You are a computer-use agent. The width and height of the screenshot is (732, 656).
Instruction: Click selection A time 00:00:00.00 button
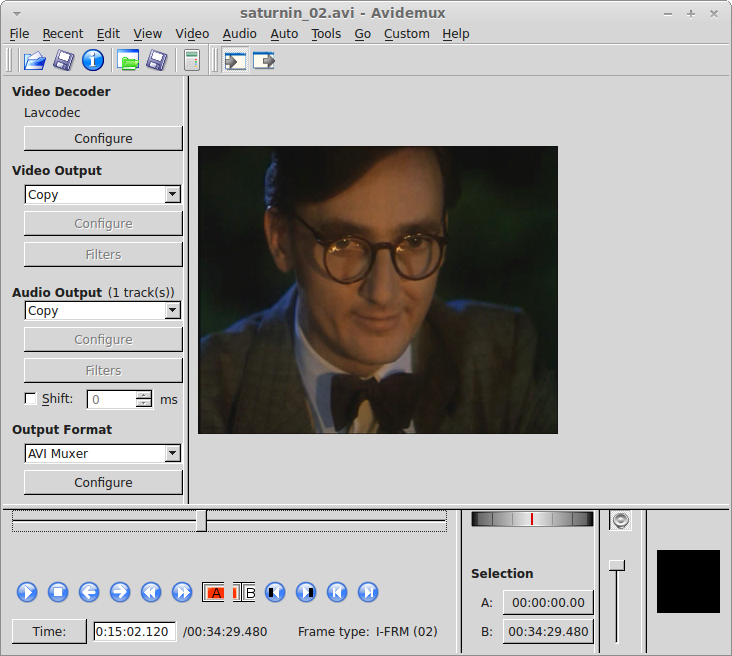pyautogui.click(x=548, y=603)
